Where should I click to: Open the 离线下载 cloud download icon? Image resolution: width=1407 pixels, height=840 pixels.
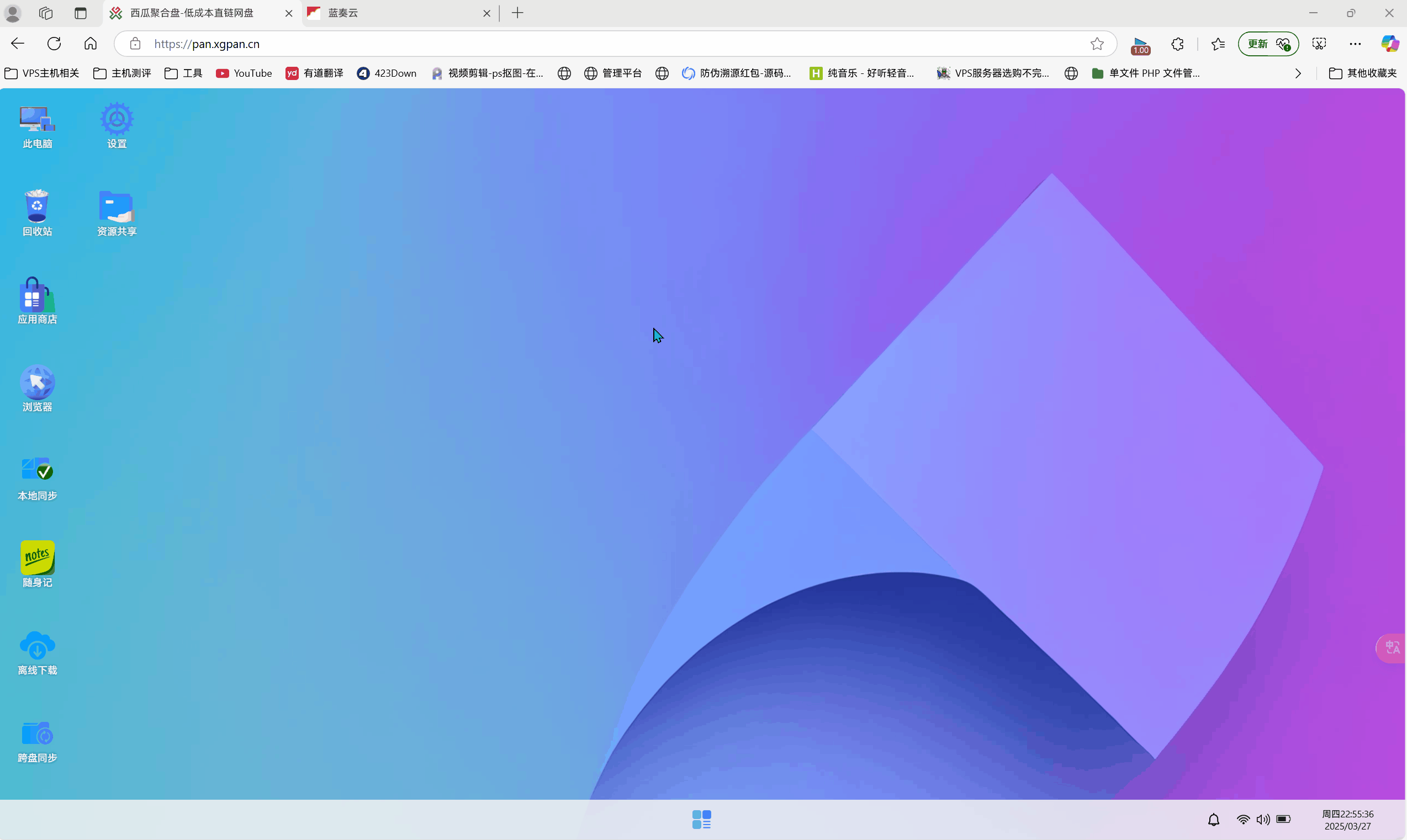38,646
